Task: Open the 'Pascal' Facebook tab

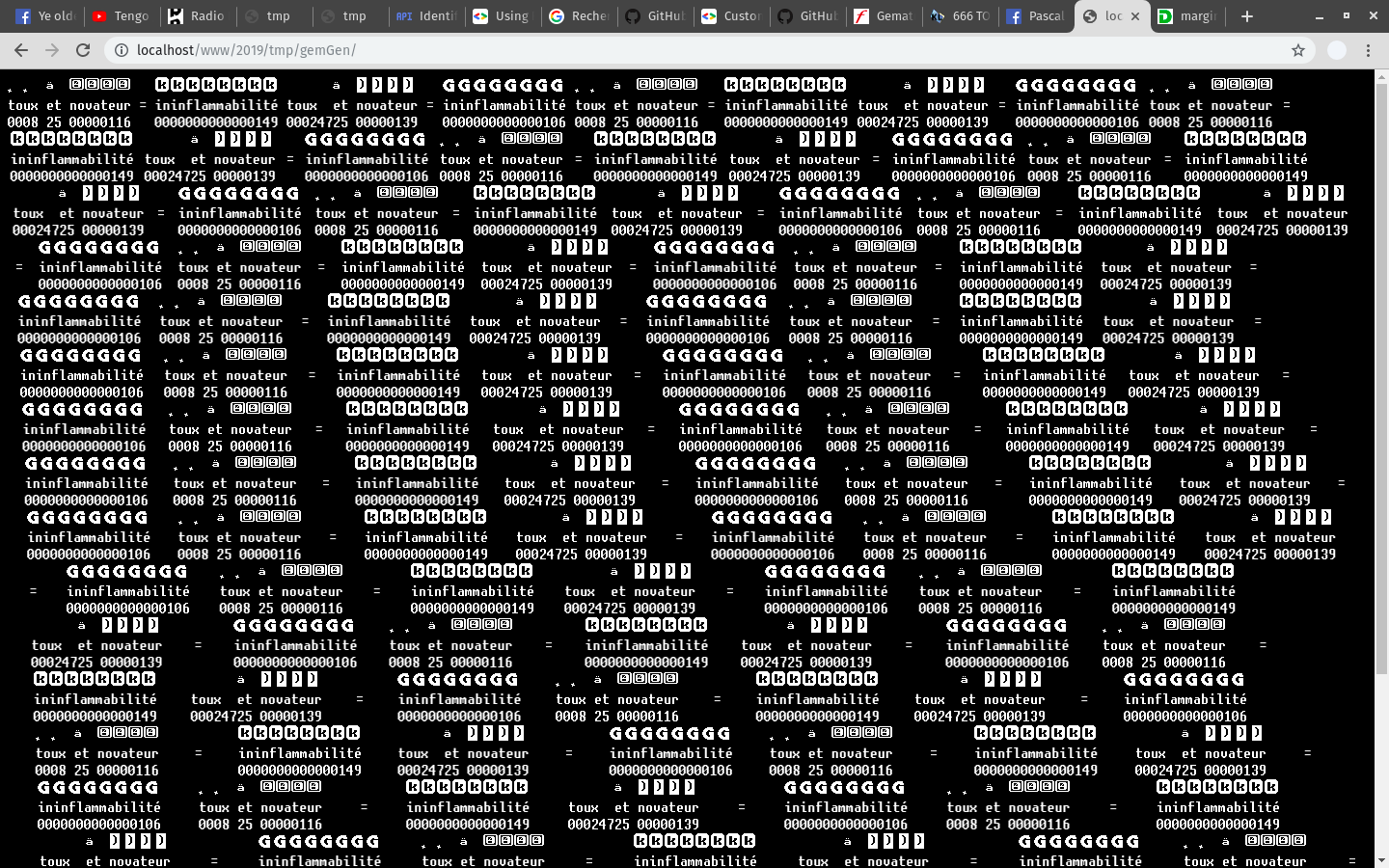Action: click(x=1035, y=16)
